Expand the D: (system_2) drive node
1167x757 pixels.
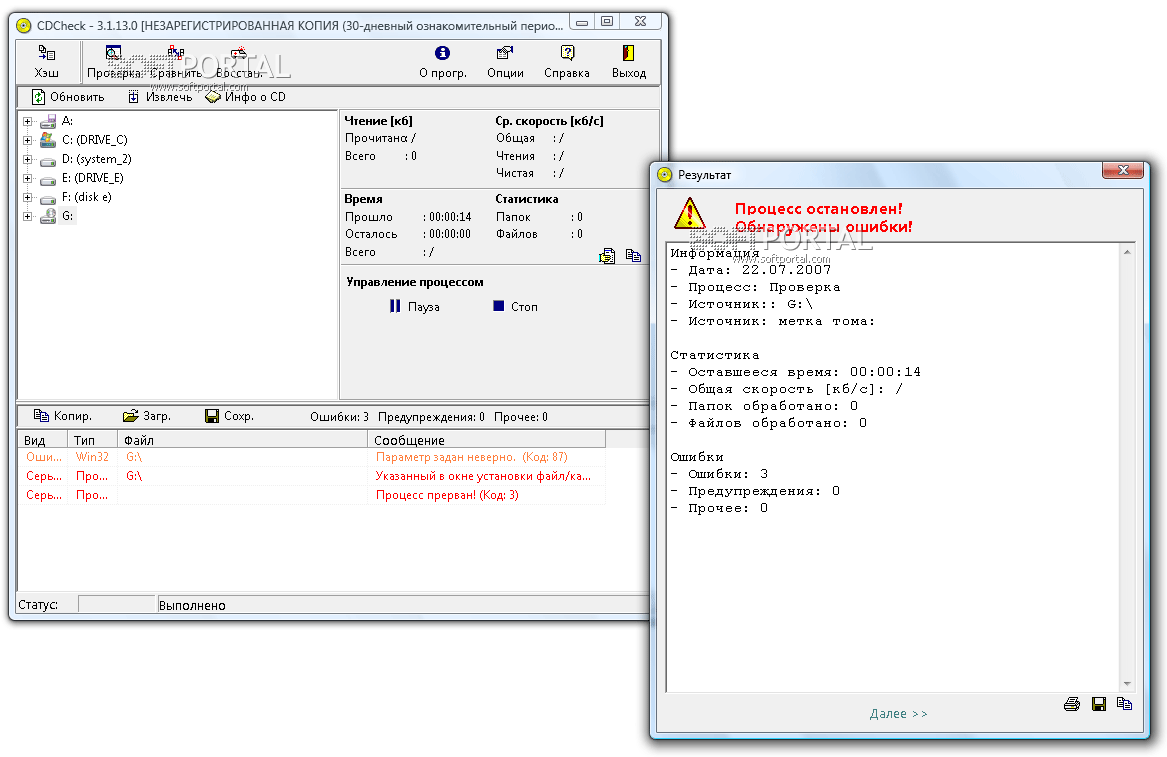(28, 159)
